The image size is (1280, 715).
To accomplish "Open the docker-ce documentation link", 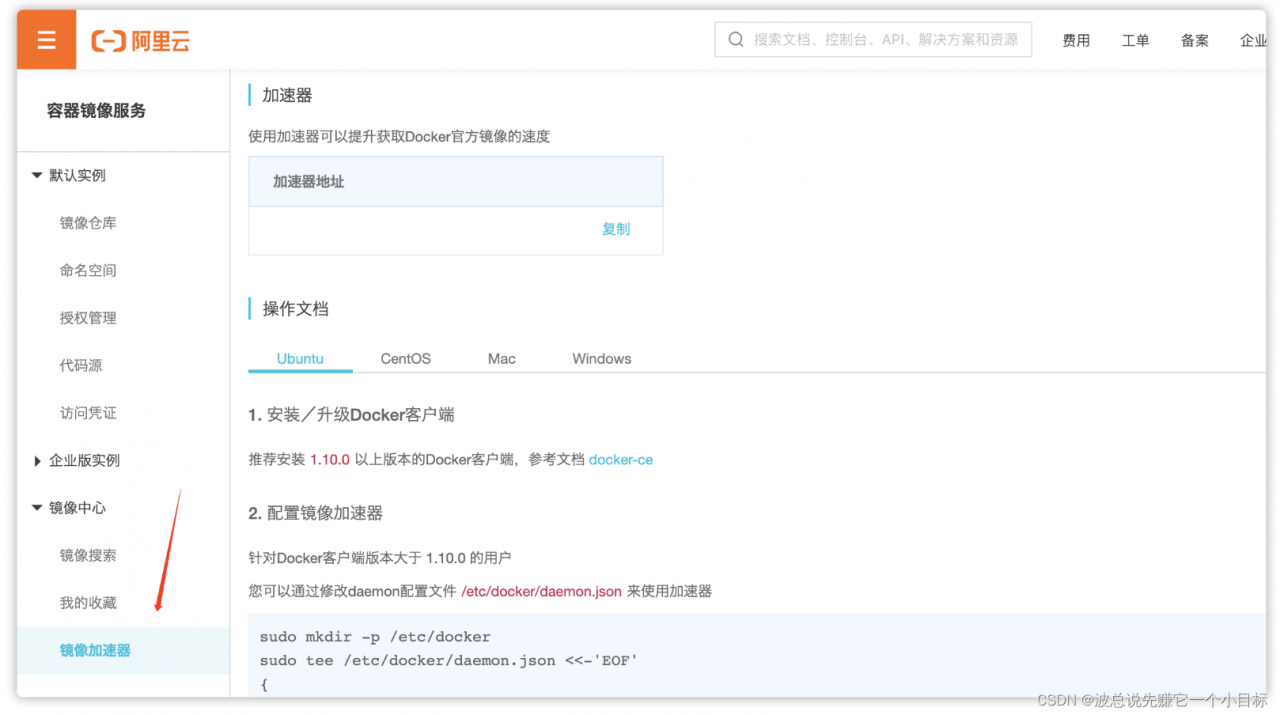I will pos(621,460).
